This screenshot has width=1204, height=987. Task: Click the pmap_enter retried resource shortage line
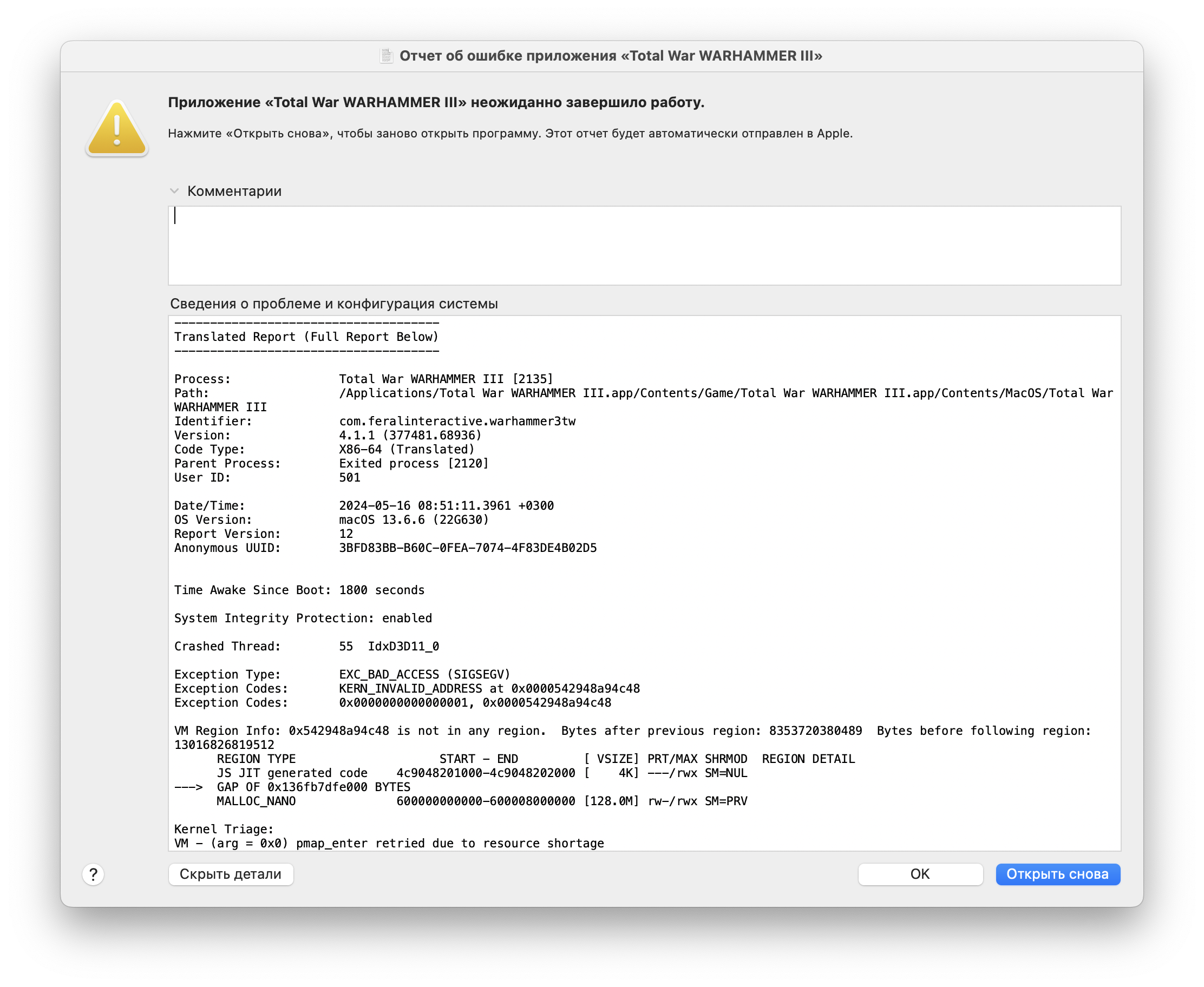click(389, 843)
